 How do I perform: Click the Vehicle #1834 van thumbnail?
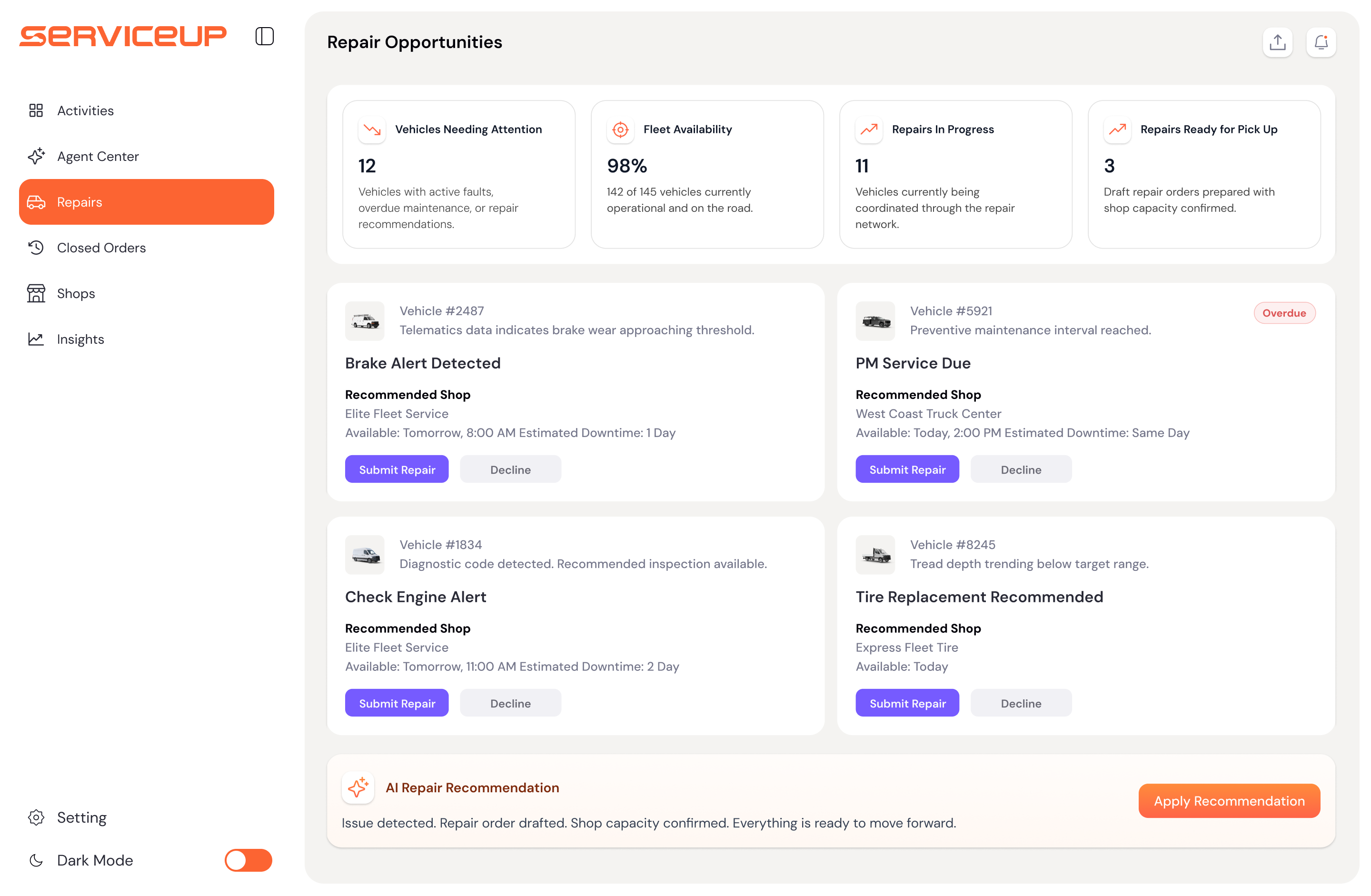(x=365, y=555)
